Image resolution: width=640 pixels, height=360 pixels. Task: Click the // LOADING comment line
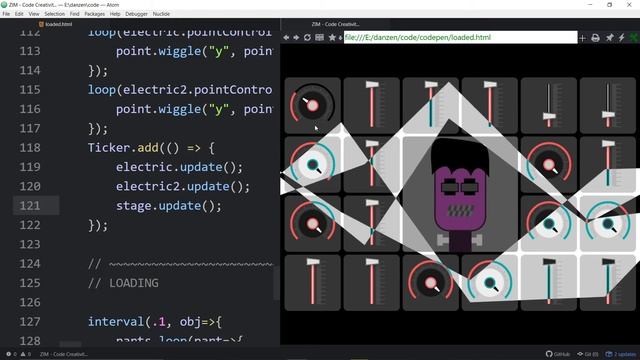tap(123, 283)
